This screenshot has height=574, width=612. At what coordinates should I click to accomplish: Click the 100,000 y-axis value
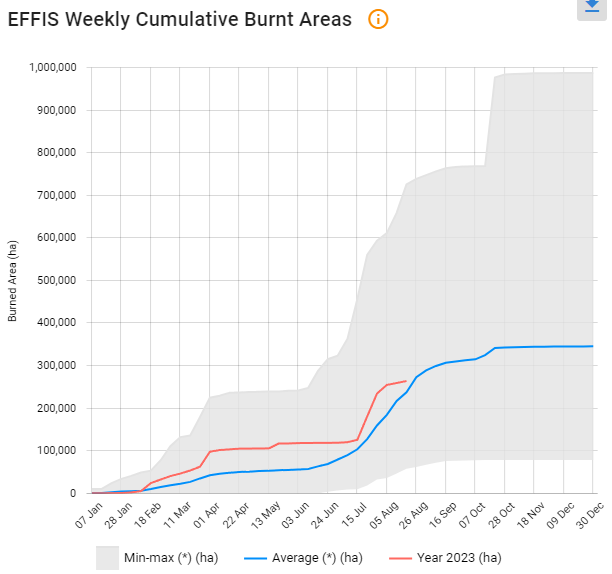click(x=57, y=451)
